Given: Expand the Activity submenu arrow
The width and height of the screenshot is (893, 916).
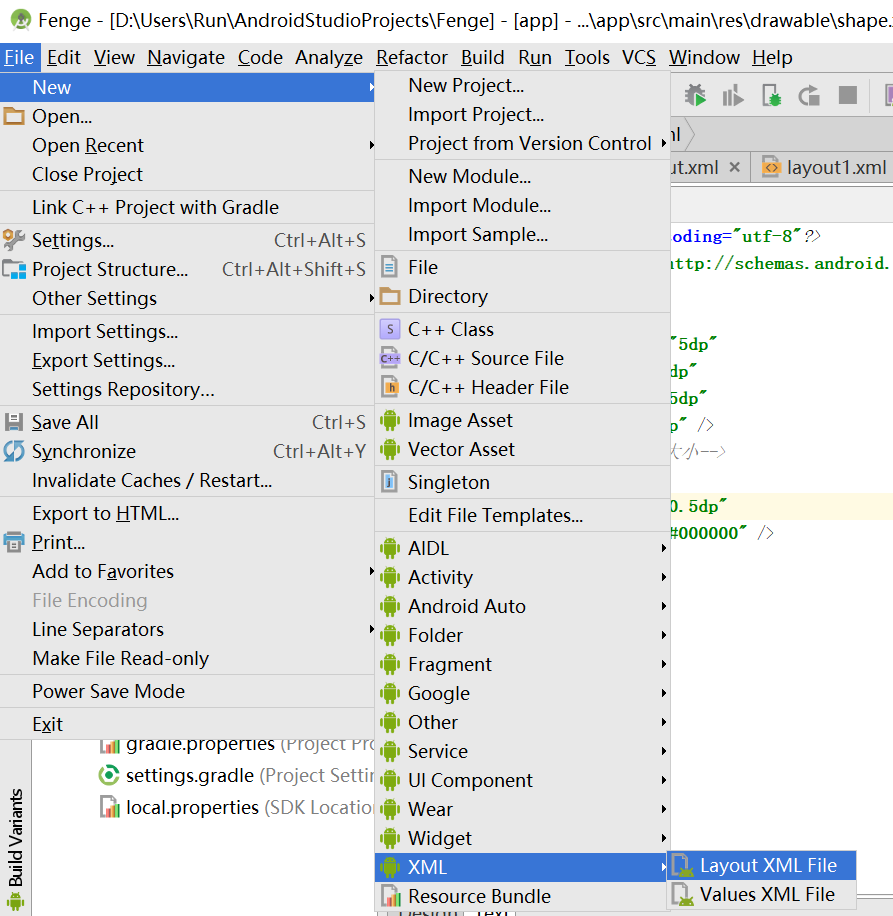Looking at the screenshot, I should point(663,577).
